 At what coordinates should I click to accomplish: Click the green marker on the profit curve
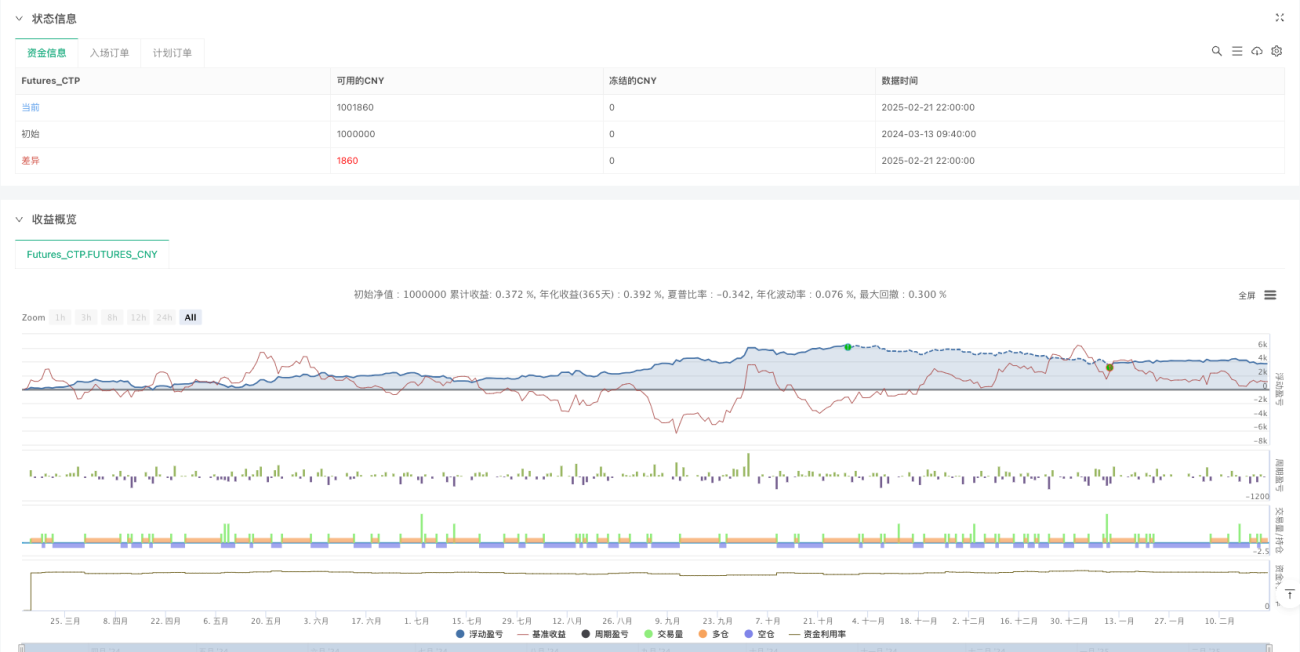[848, 347]
